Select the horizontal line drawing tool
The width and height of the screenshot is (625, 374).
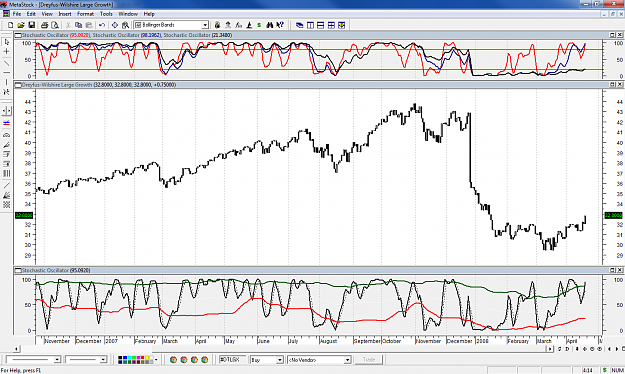click(x=6, y=72)
